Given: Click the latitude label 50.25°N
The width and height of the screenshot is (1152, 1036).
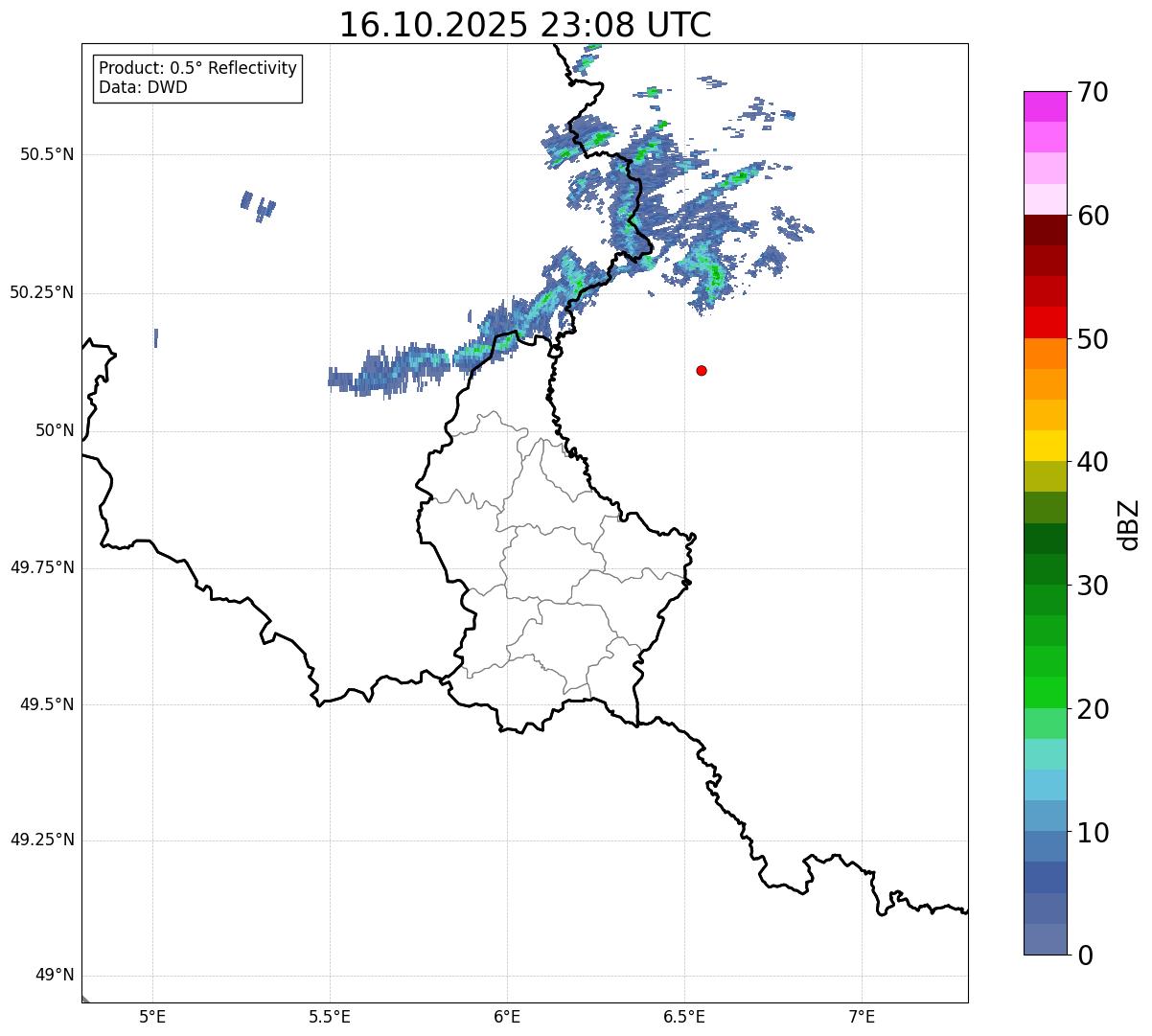Looking at the screenshot, I should 41,292.
